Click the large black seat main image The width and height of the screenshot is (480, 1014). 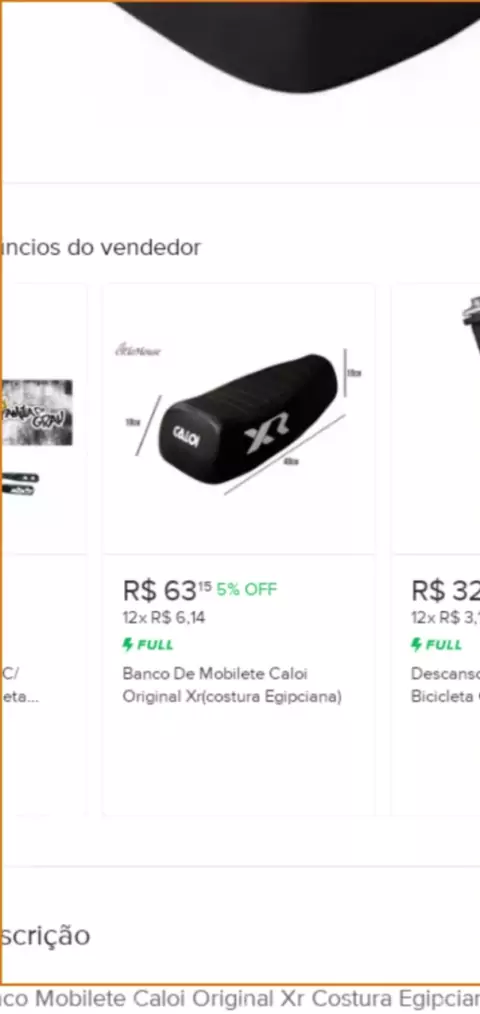pos(298,45)
